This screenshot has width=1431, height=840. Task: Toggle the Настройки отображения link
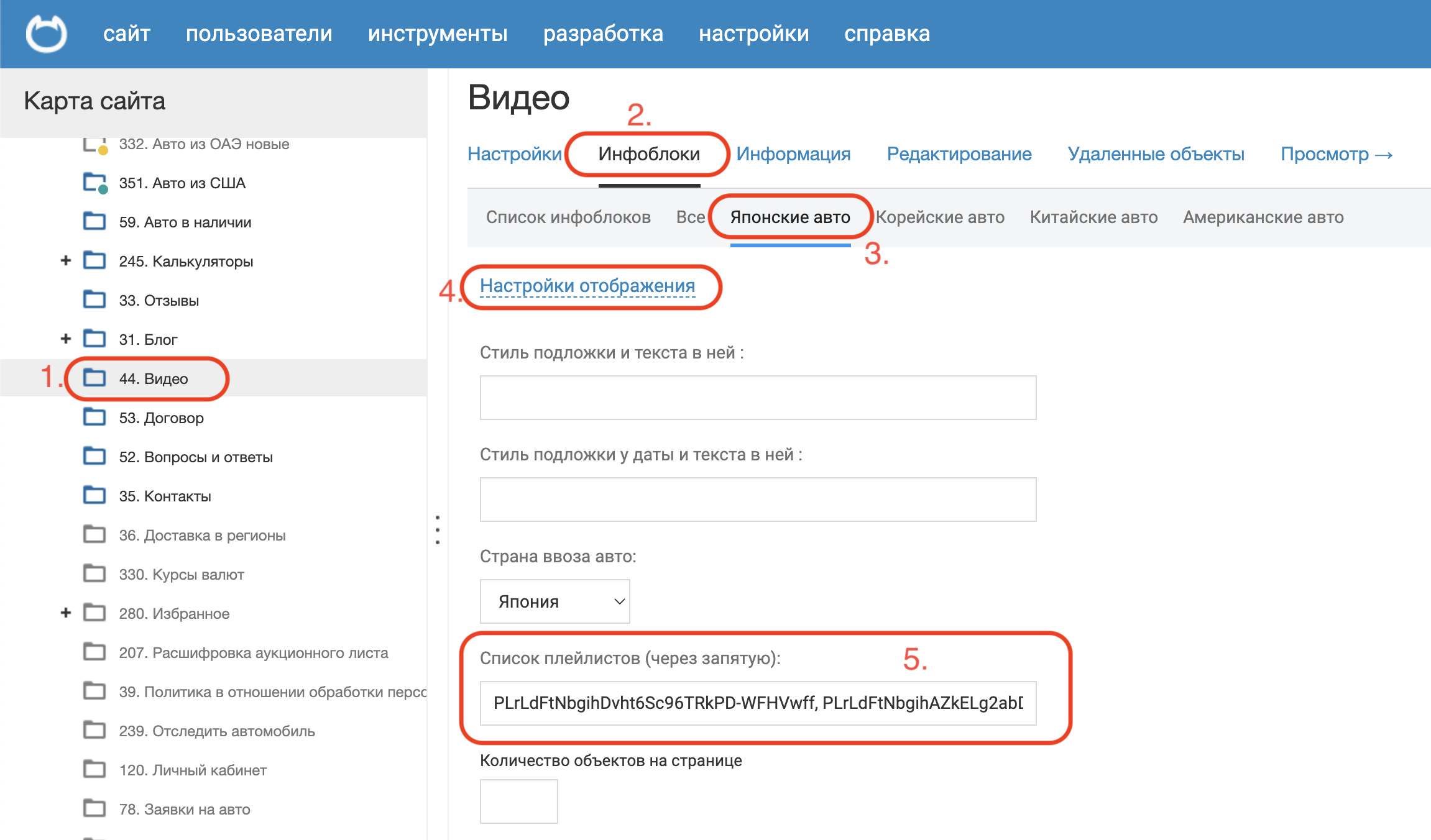click(587, 286)
